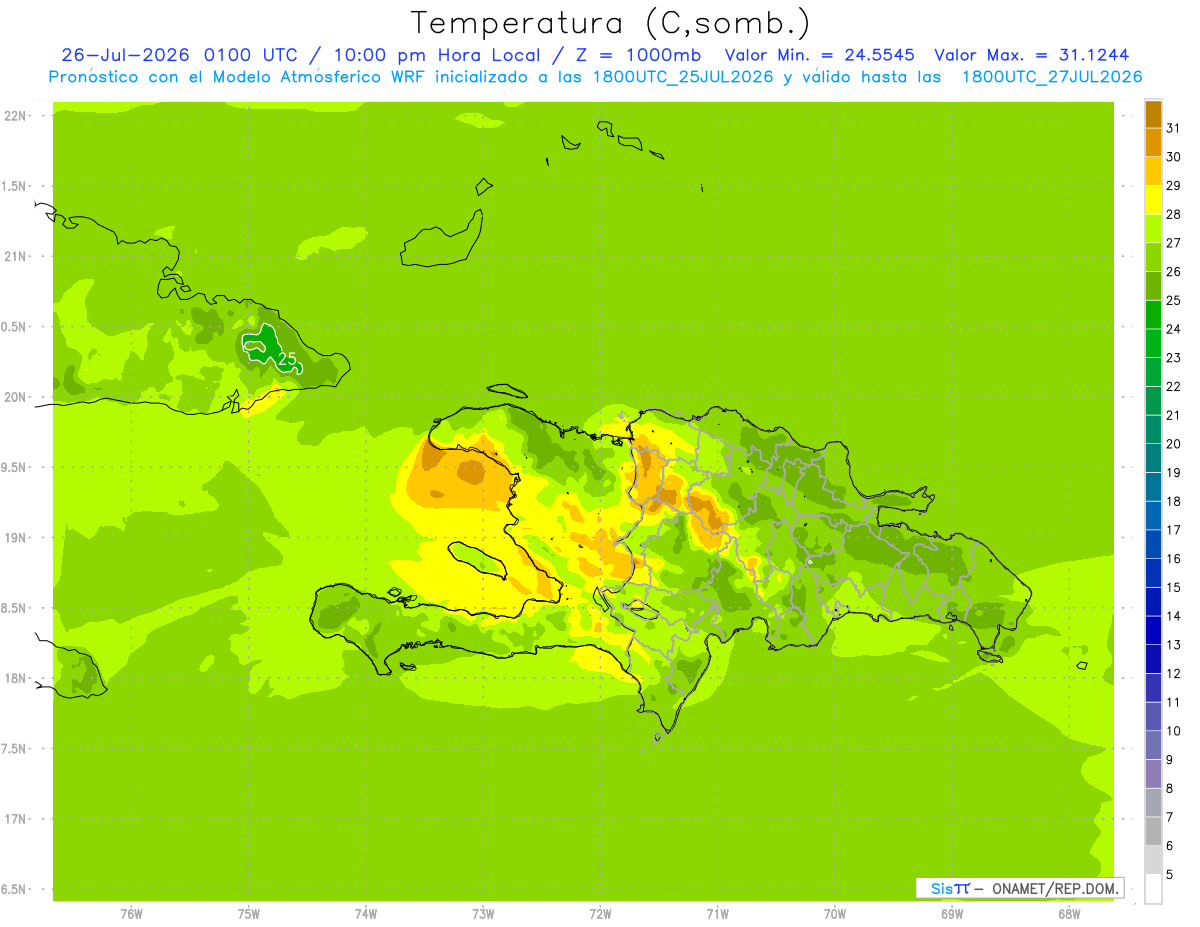
Task: Click the color bar segment between 29 and 30
Action: [x=1153, y=172]
